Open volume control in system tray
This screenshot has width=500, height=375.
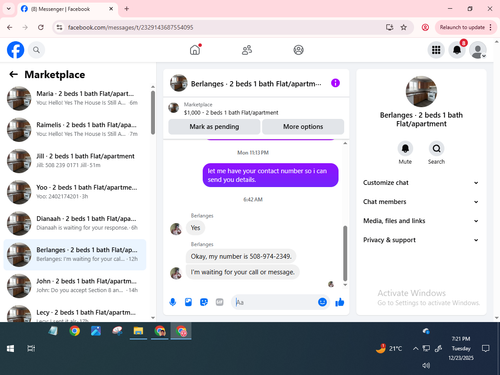point(426,365)
